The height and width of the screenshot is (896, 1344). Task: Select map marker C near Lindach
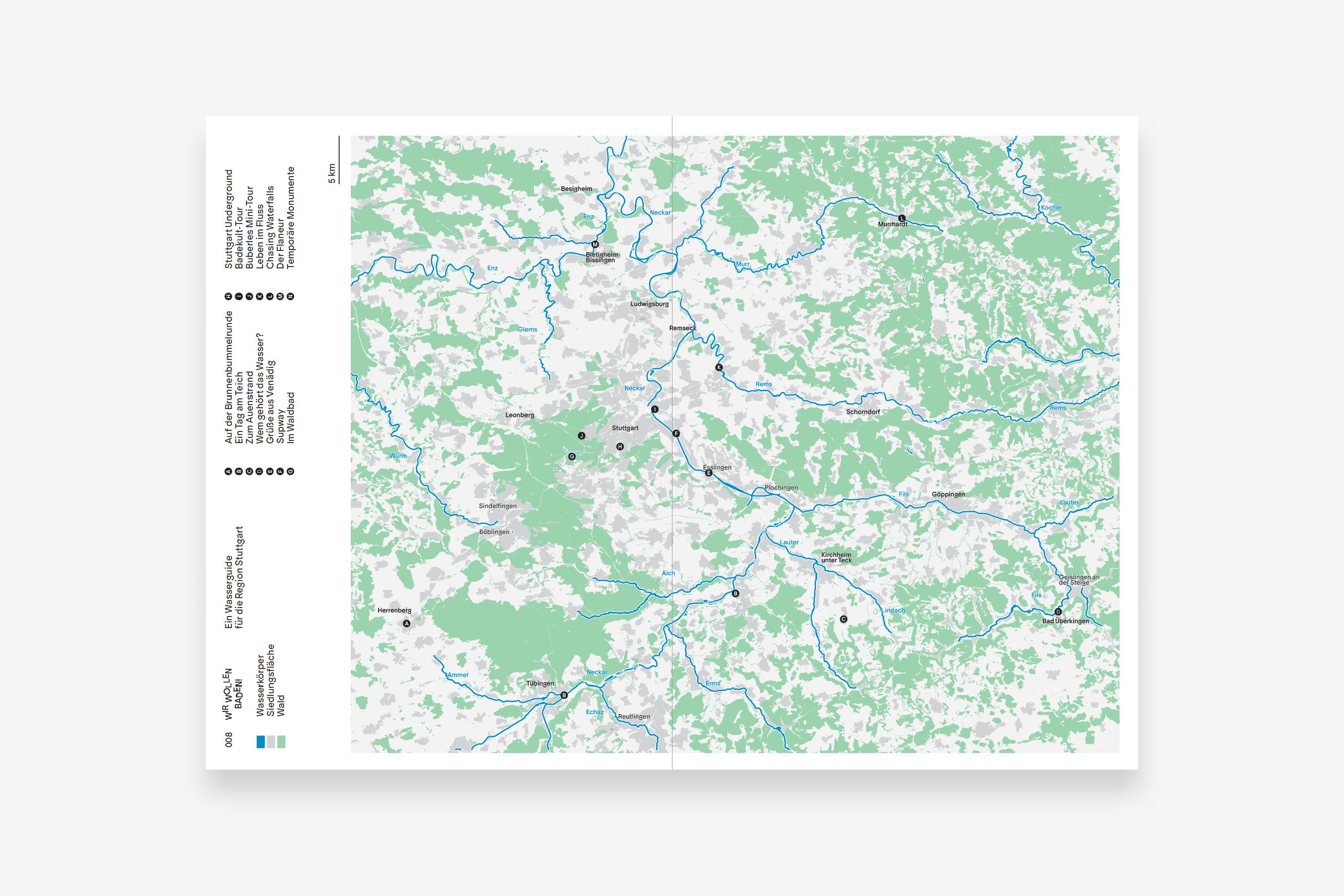coord(844,620)
